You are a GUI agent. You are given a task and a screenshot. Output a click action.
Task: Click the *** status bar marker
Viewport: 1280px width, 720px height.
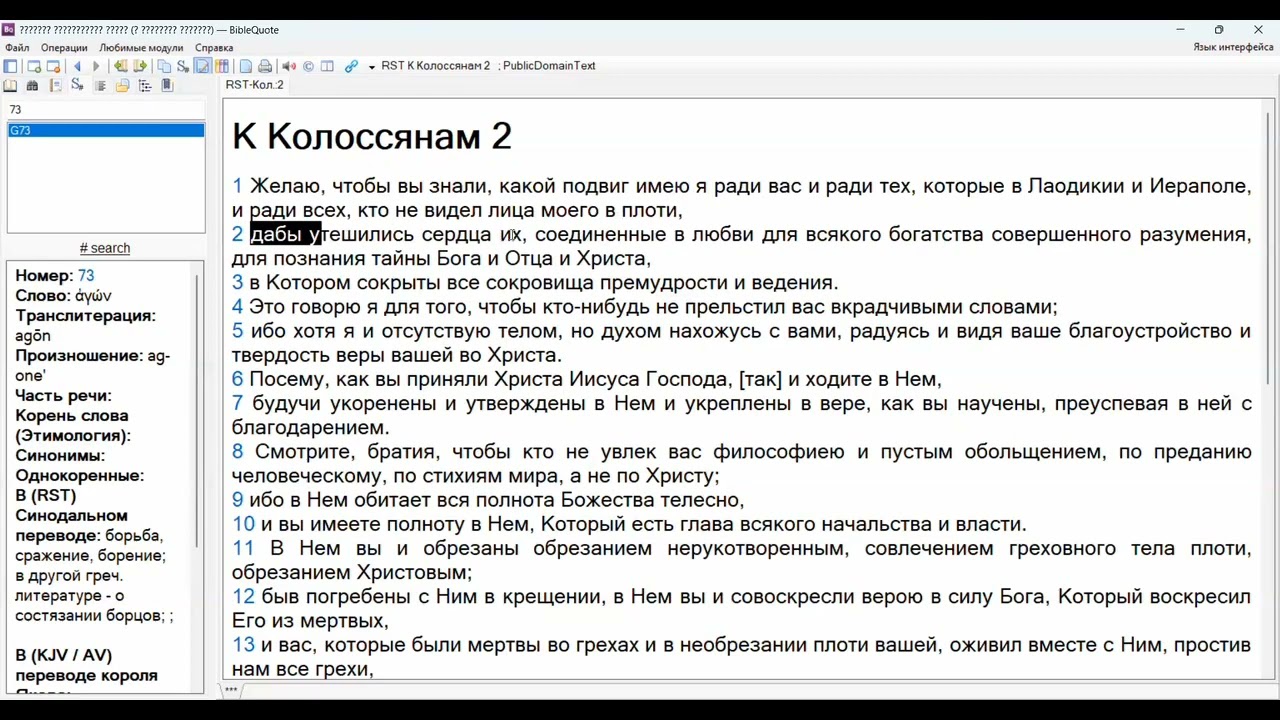(x=231, y=690)
